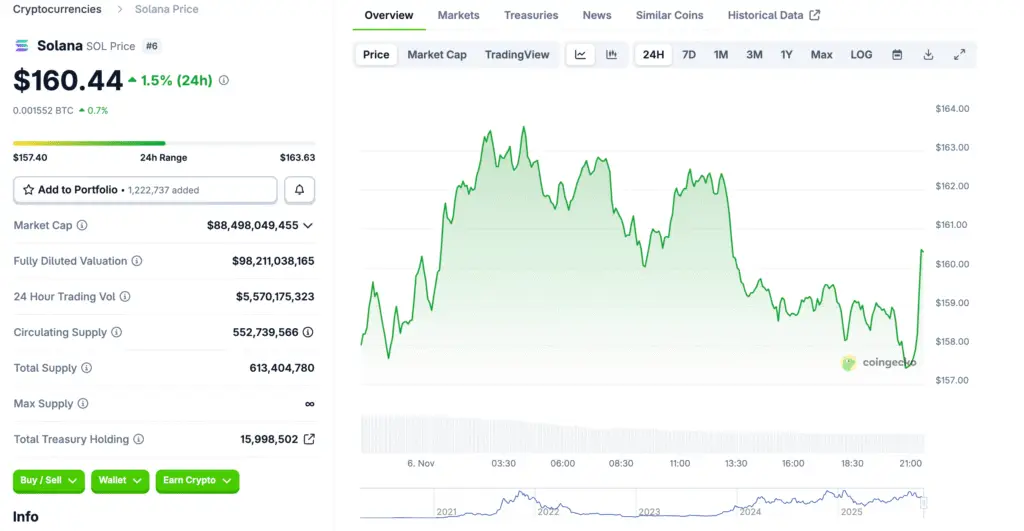Select the line chart view icon

pyautogui.click(x=580, y=54)
